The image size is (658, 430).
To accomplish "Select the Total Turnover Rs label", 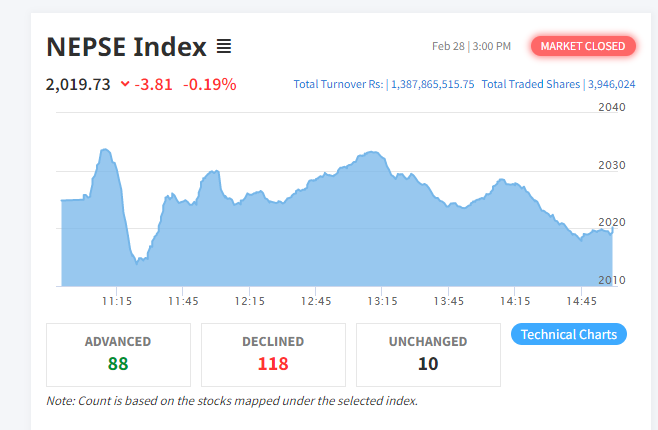I will point(338,84).
